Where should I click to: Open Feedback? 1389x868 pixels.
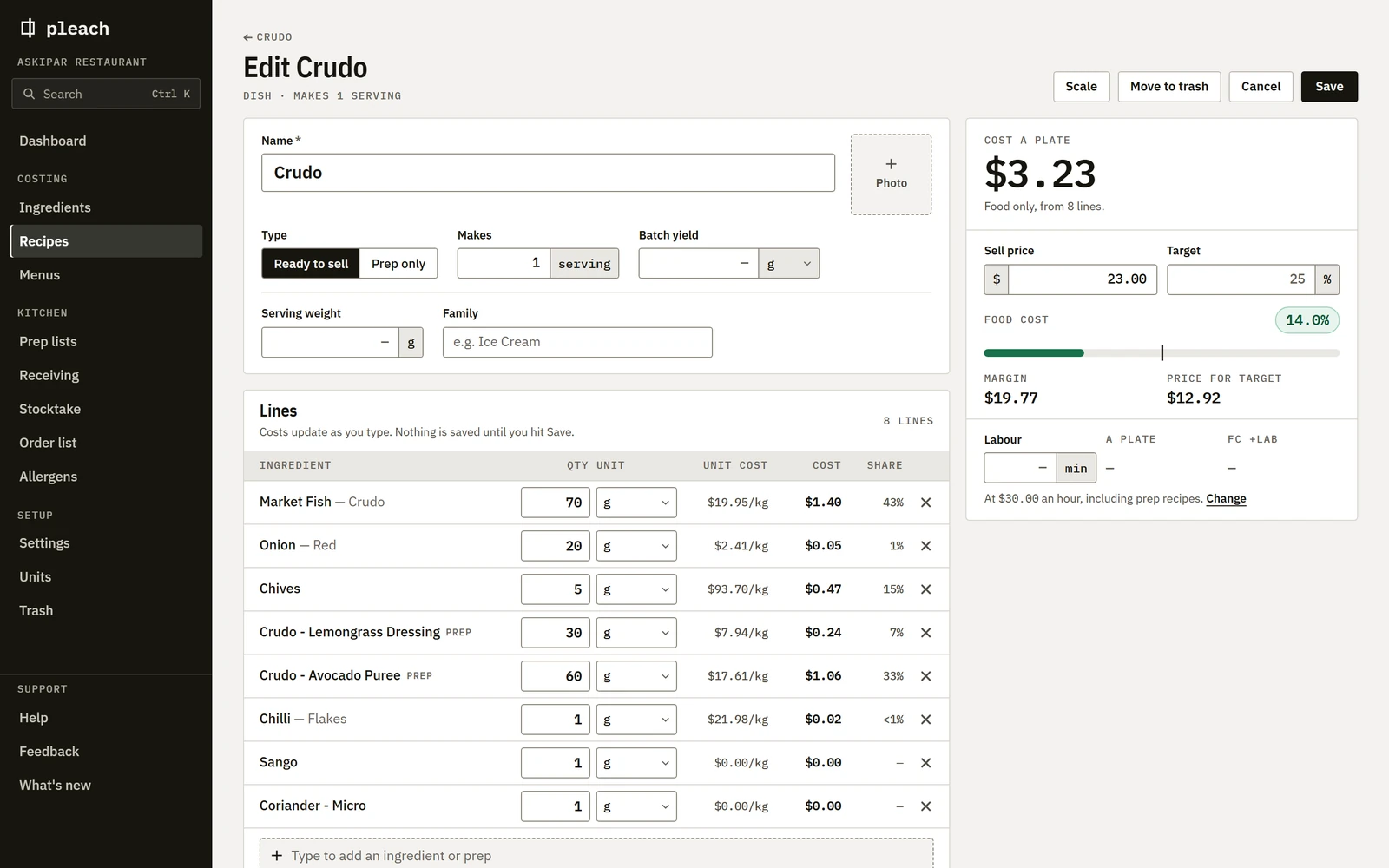(106, 752)
